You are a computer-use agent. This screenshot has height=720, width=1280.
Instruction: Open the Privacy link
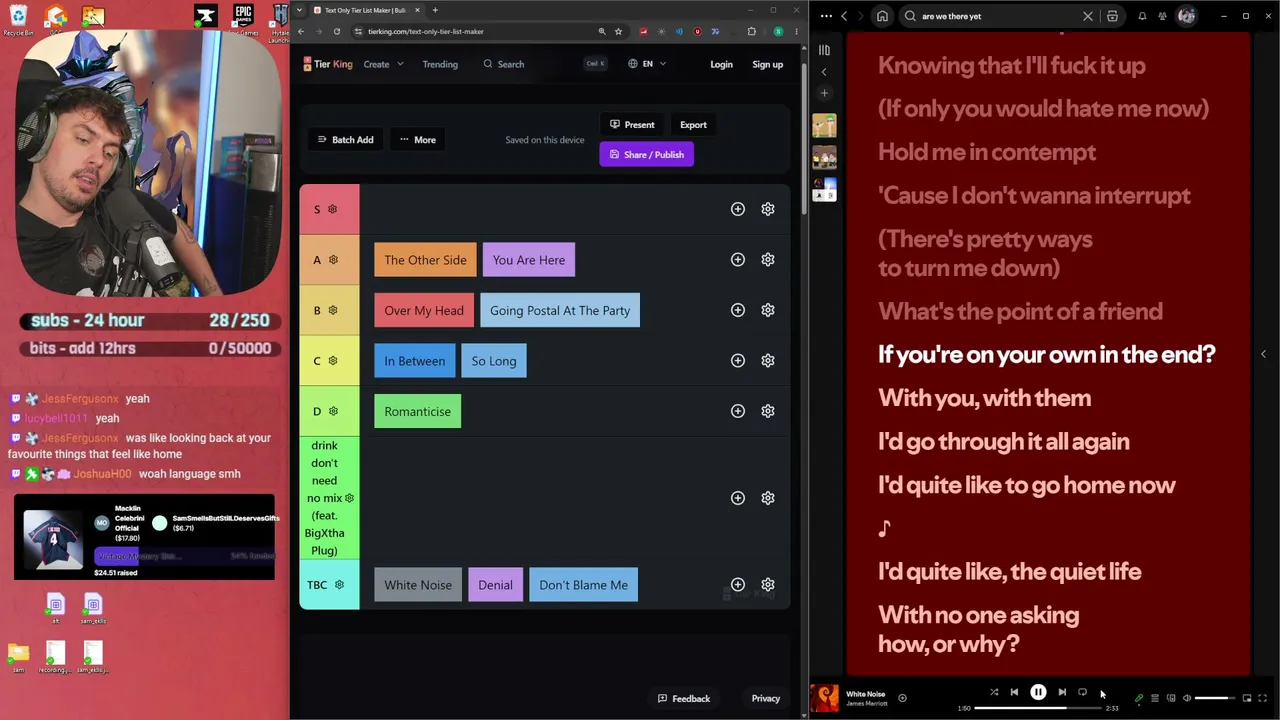766,699
